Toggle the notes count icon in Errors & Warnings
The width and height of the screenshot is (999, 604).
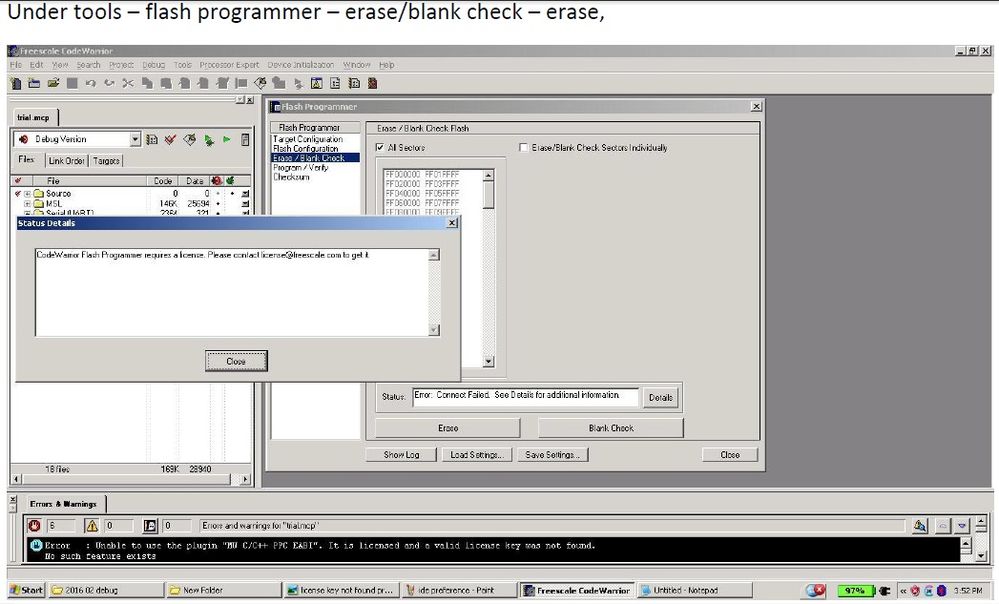pyautogui.click(x=150, y=526)
